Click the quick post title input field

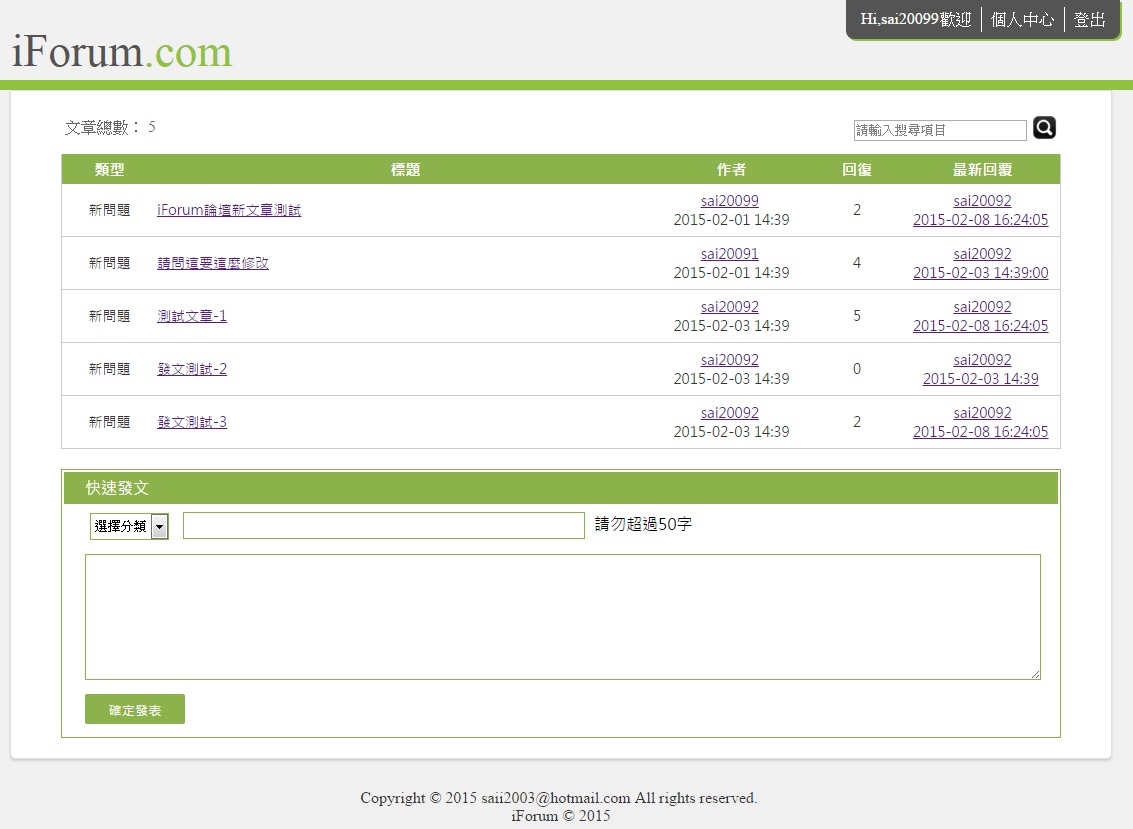click(384, 525)
